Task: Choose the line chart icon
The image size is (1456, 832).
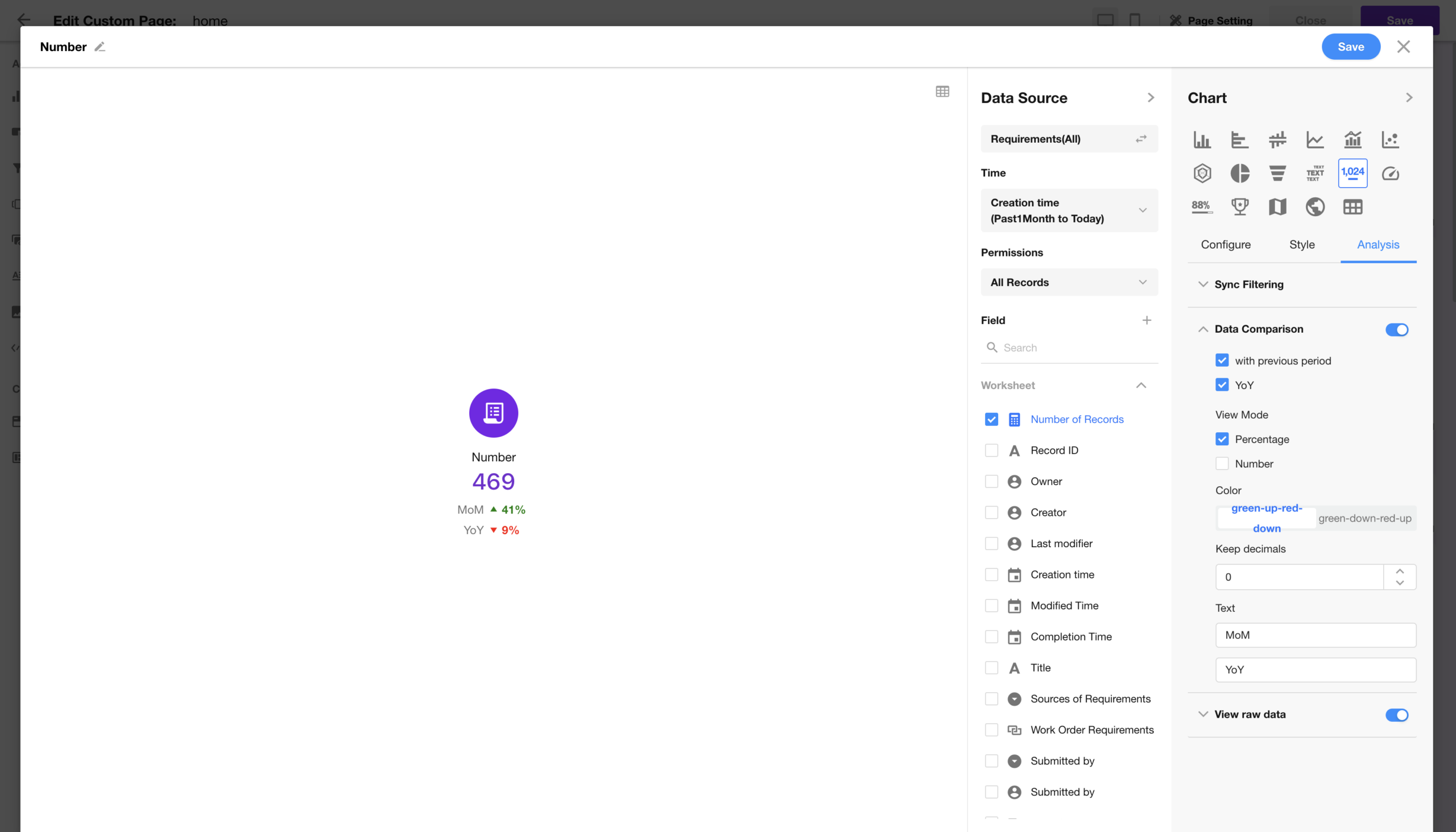Action: tap(1314, 139)
